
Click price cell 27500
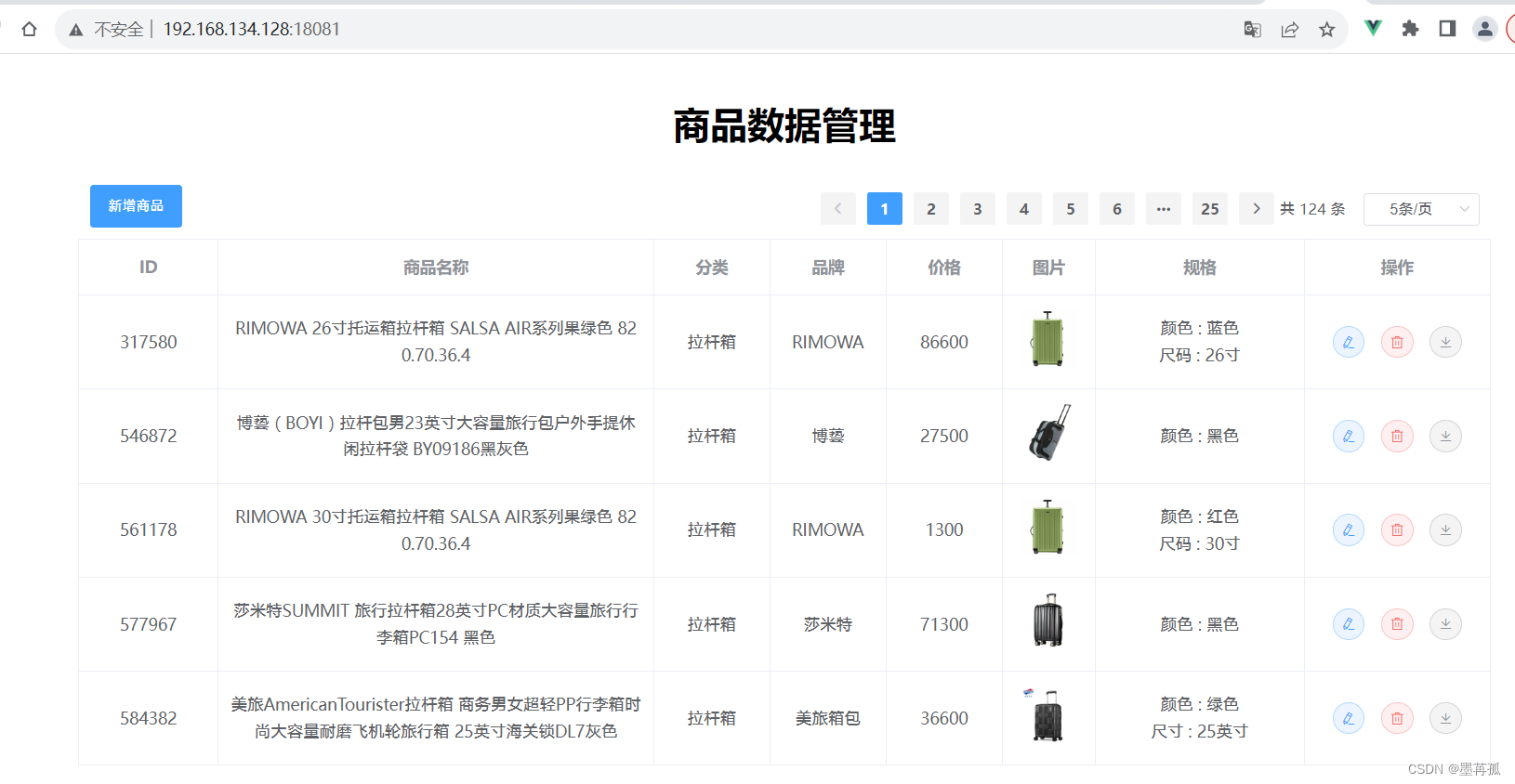pyautogui.click(x=944, y=436)
